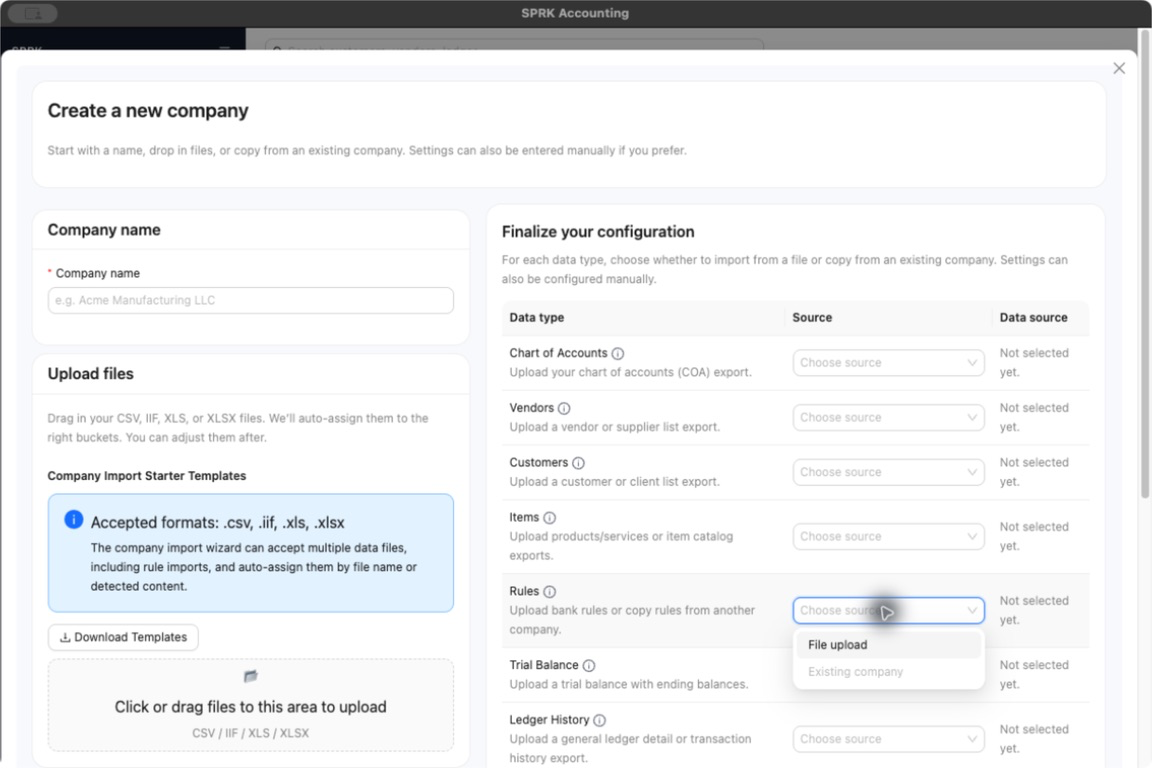Viewport: 1152px width, 768px height.
Task: Click the Customers row label
Action: coord(539,462)
